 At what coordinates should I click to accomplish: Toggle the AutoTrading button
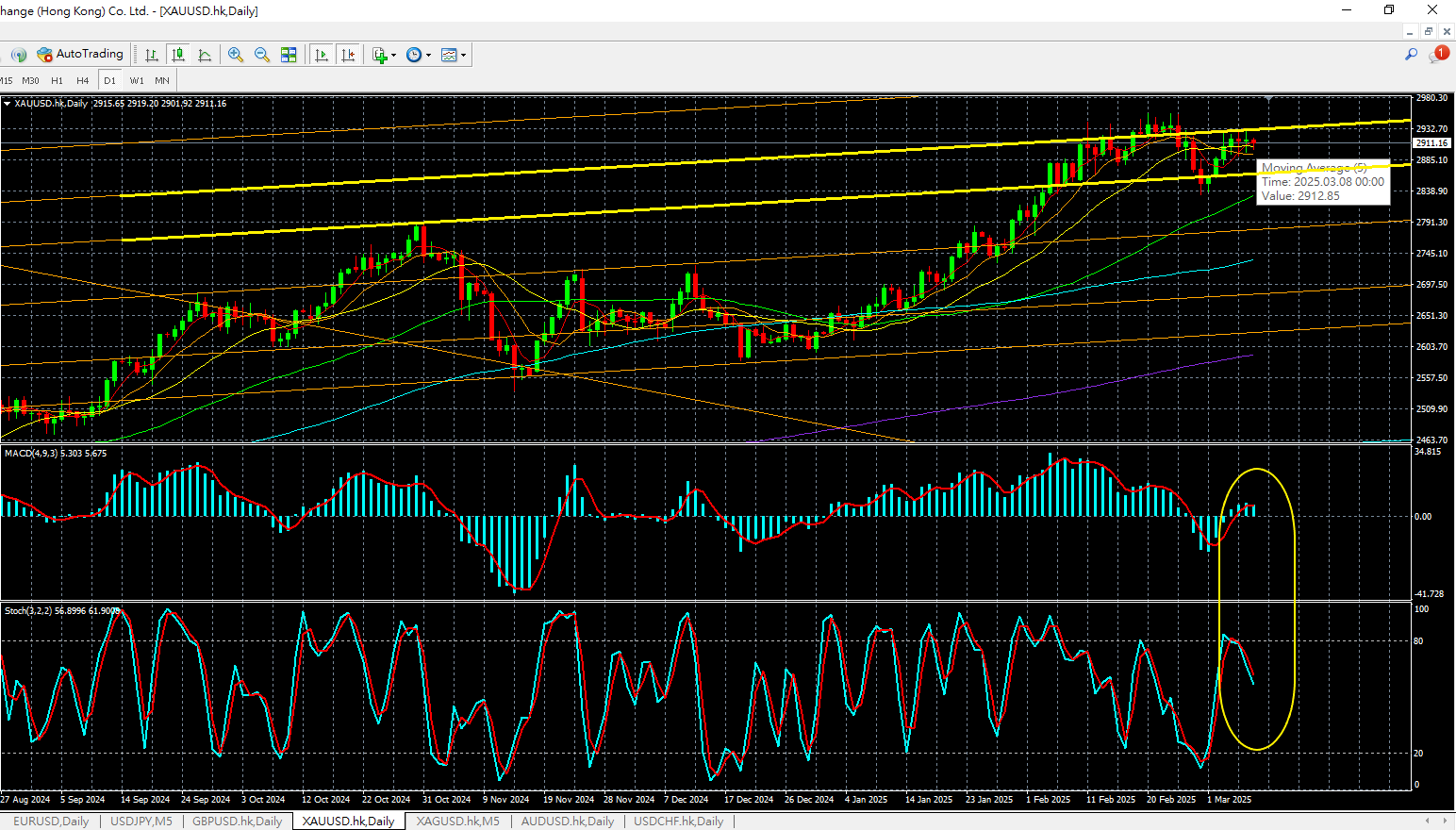point(80,55)
